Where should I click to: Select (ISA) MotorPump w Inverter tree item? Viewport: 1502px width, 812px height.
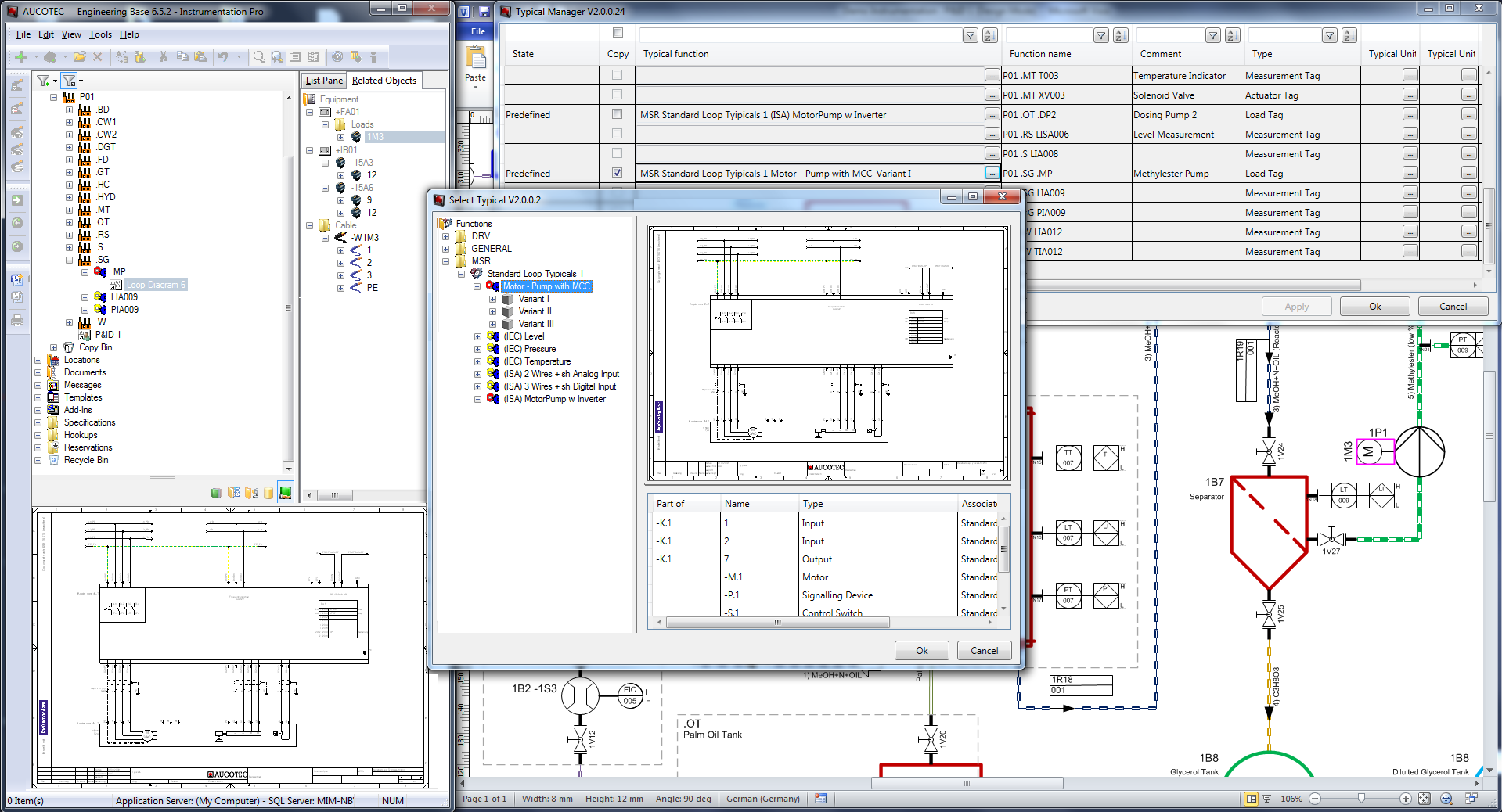point(554,399)
